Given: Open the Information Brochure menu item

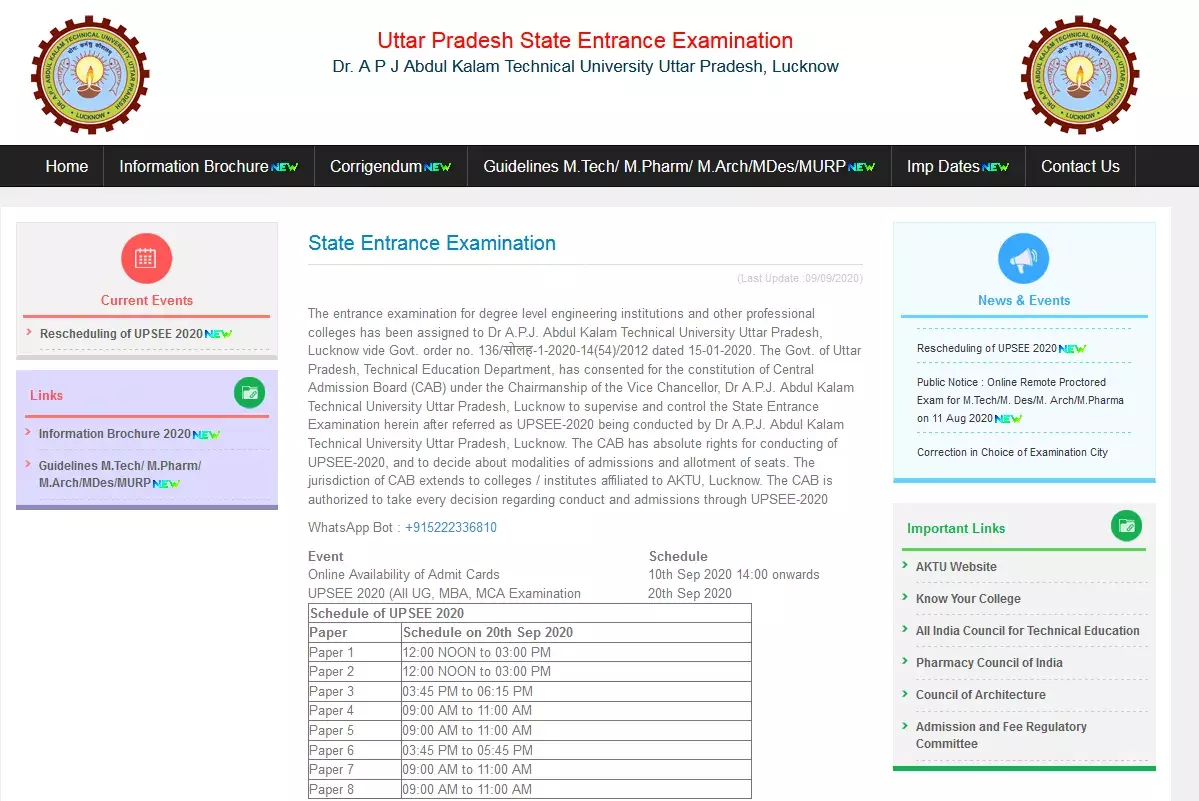Looking at the screenshot, I should [x=194, y=167].
